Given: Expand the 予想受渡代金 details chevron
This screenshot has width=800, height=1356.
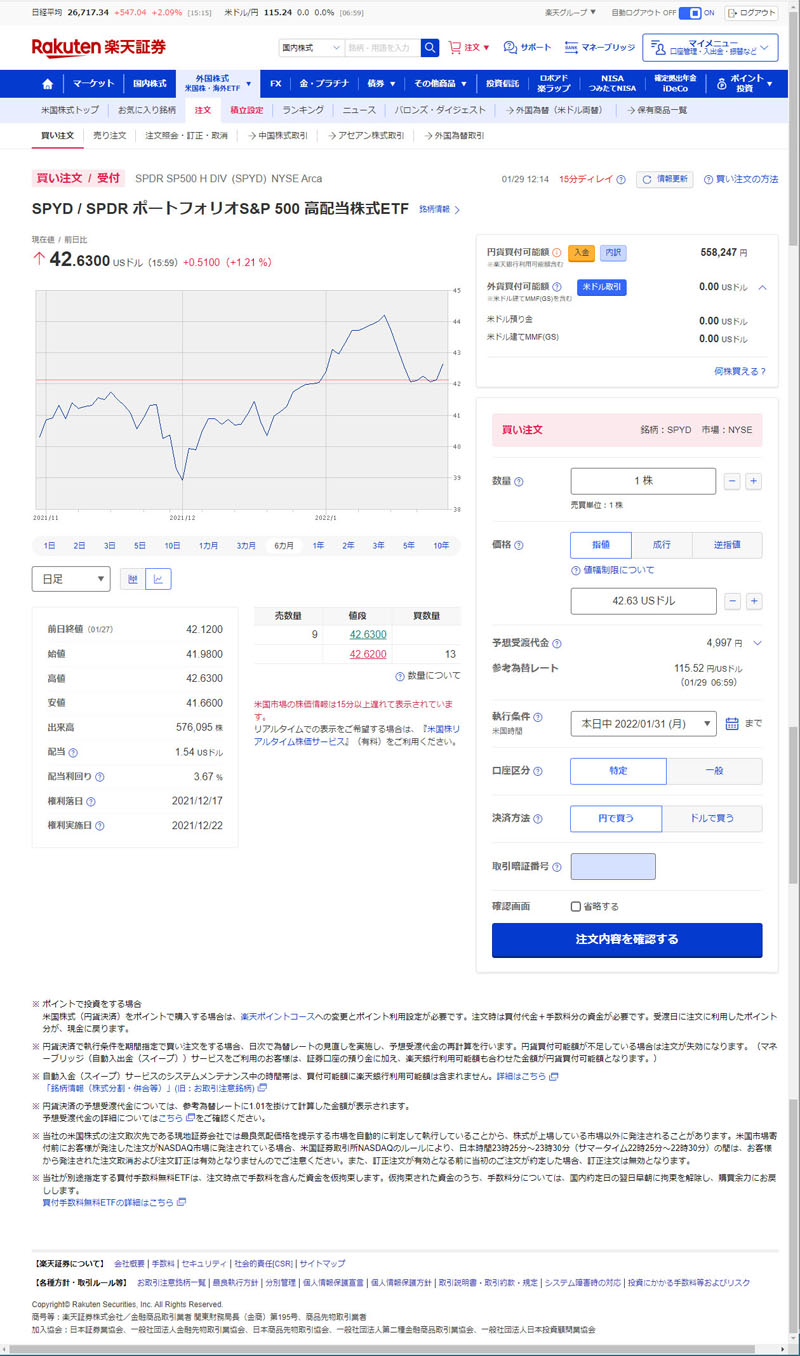Looking at the screenshot, I should click(757, 643).
